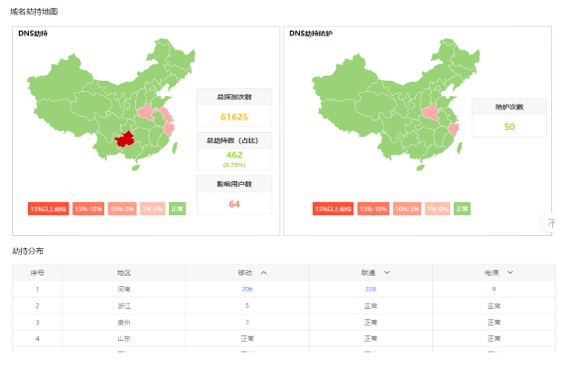Screen dimensions: 564x367
Task: Toggle green 正常 legend in DNS劫持 map
Action: pos(177,209)
